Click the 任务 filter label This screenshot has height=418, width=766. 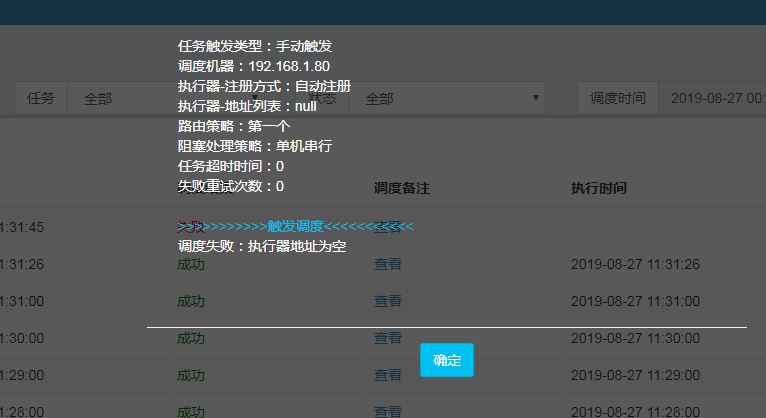pyautogui.click(x=41, y=99)
